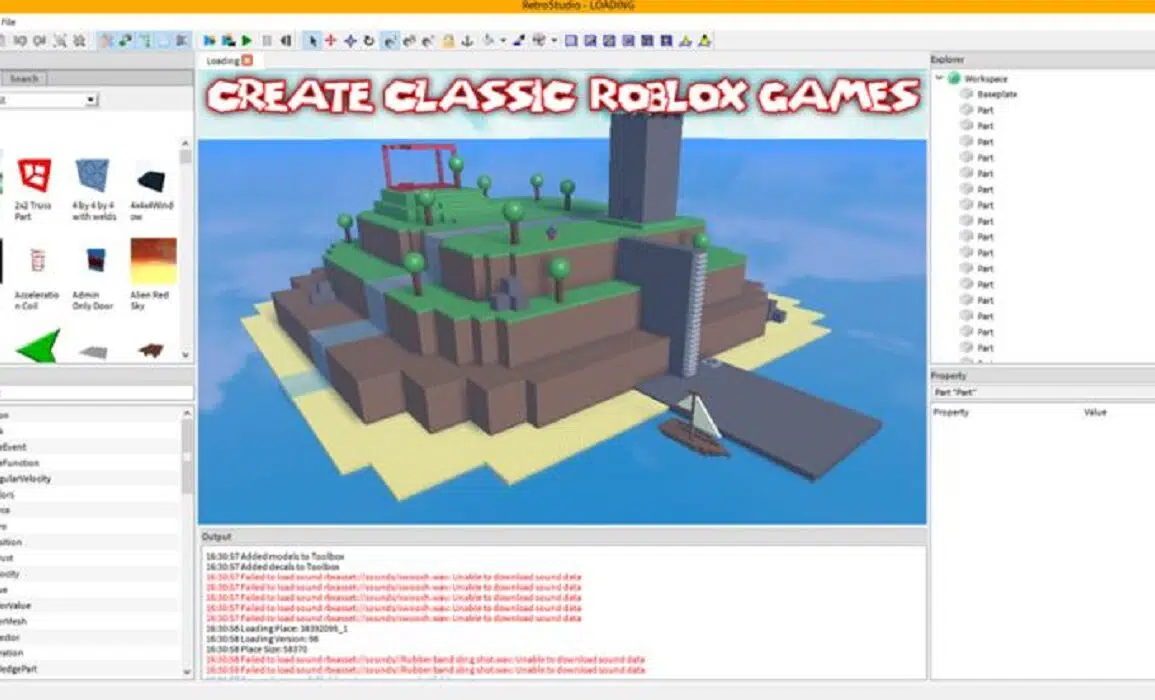1155x700 pixels.
Task: Click the "Added decals to Toolbox" output line
Action: (273, 567)
